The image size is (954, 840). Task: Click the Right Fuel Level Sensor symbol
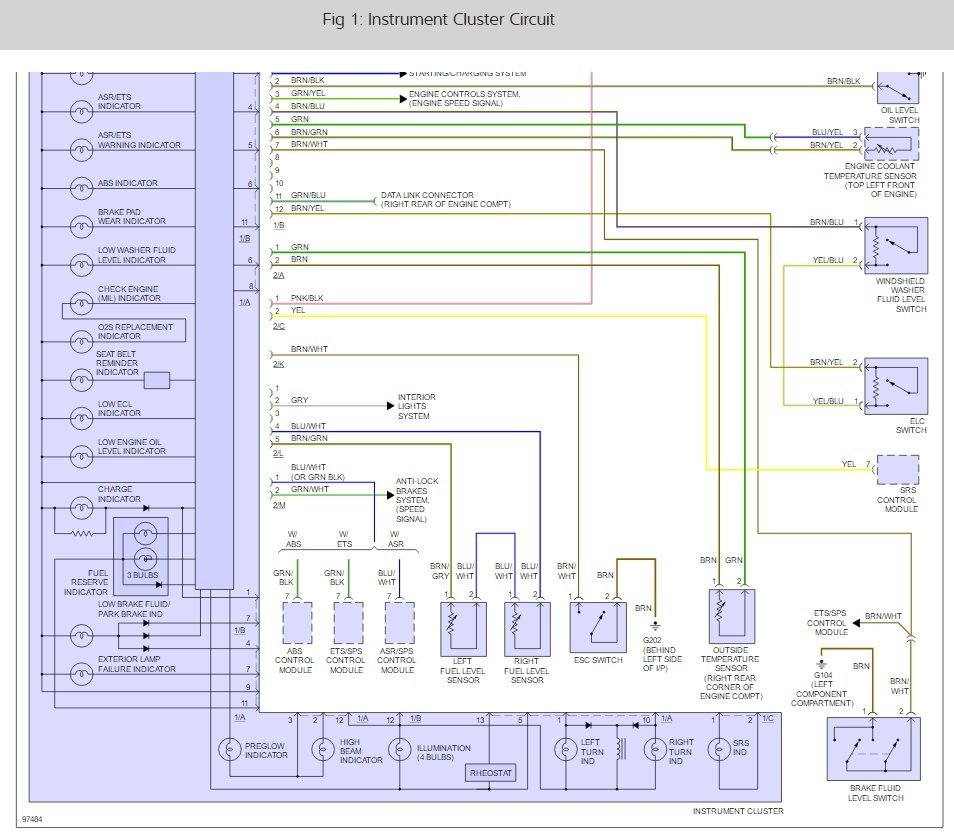coord(527,630)
